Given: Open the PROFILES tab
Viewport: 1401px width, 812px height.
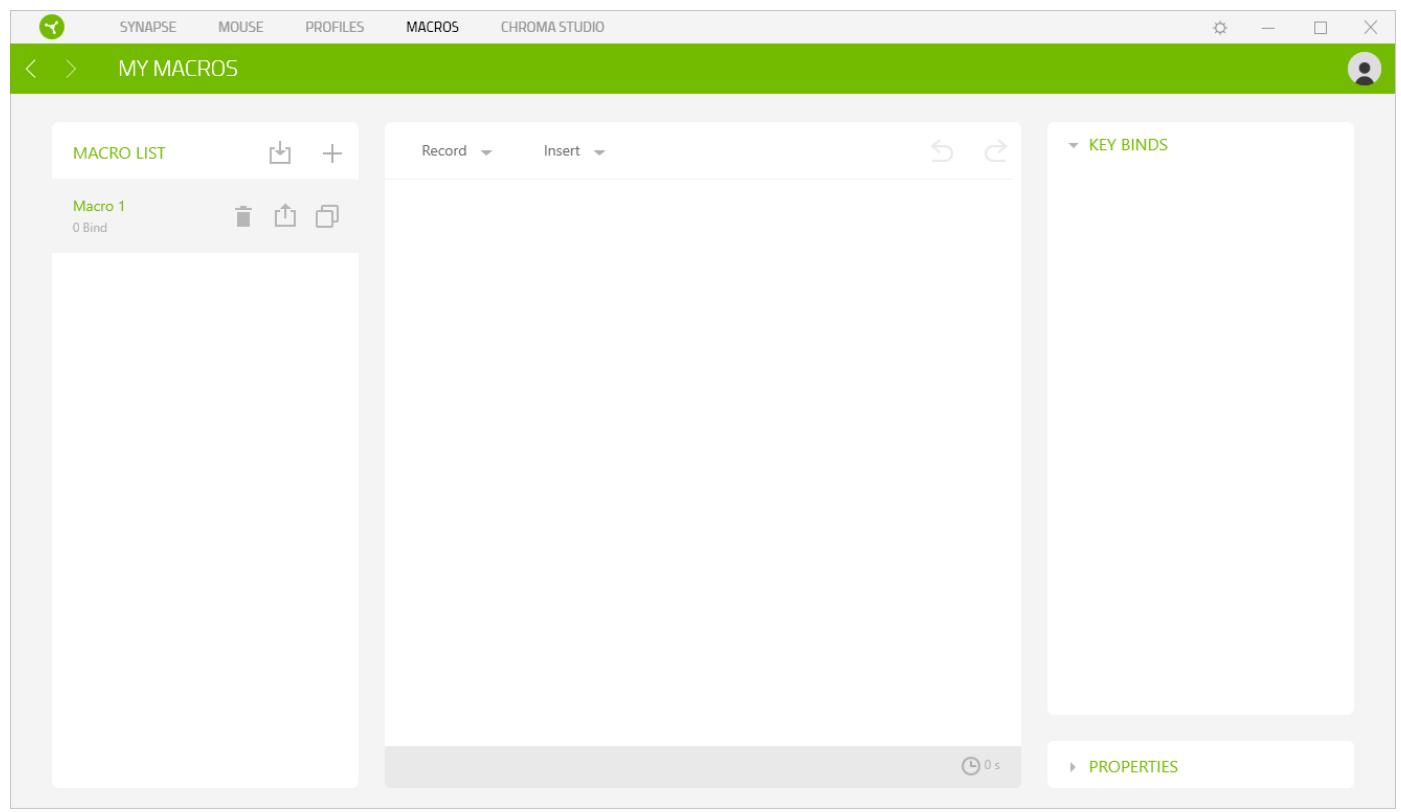Looking at the screenshot, I should point(334,26).
